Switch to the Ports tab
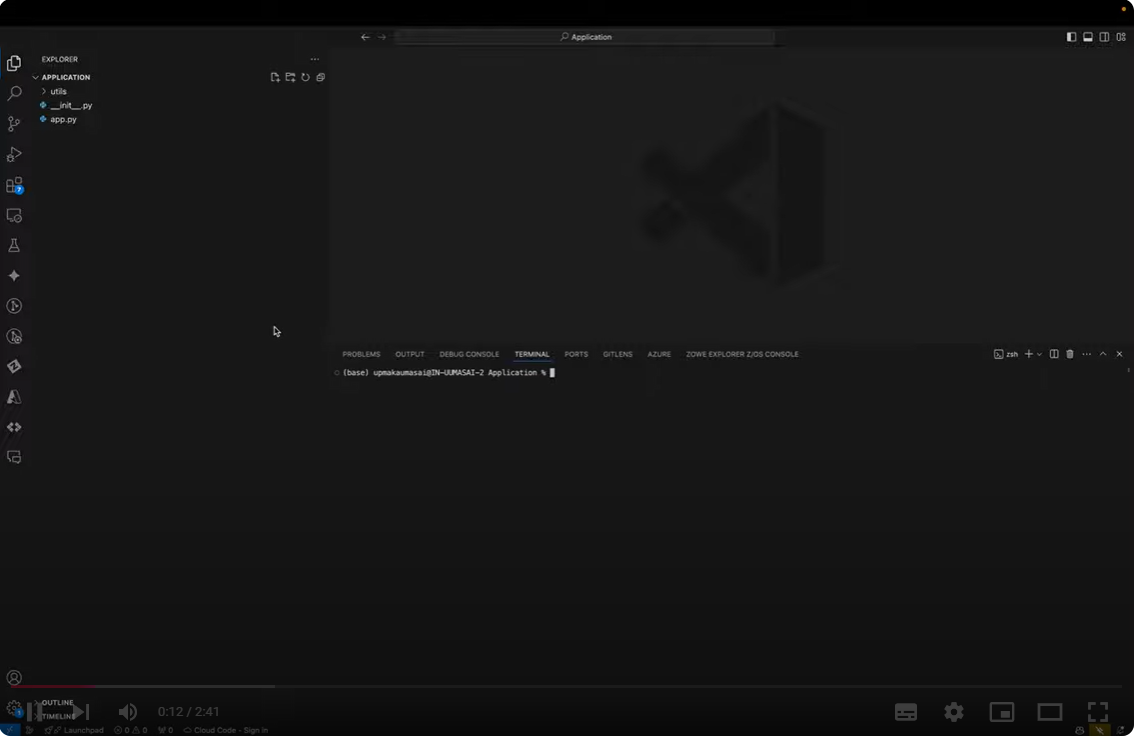Screen dimensions: 1135x737 [x=576, y=354]
